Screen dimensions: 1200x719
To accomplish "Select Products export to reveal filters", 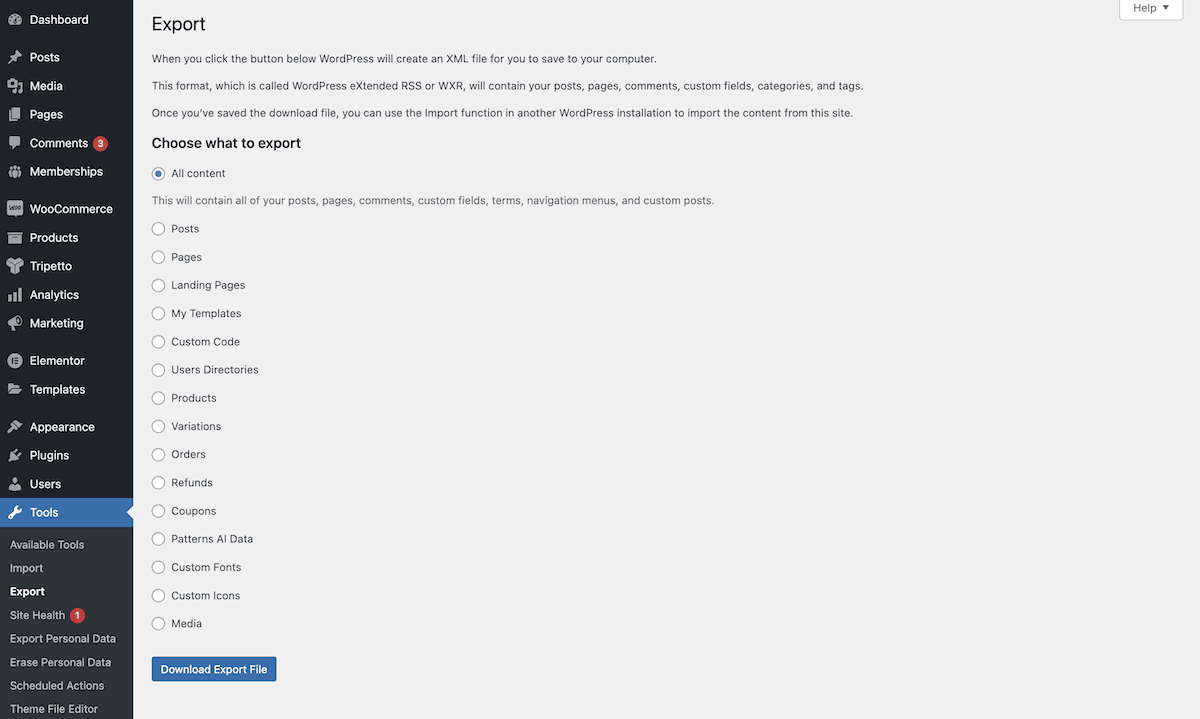I will 158,398.
